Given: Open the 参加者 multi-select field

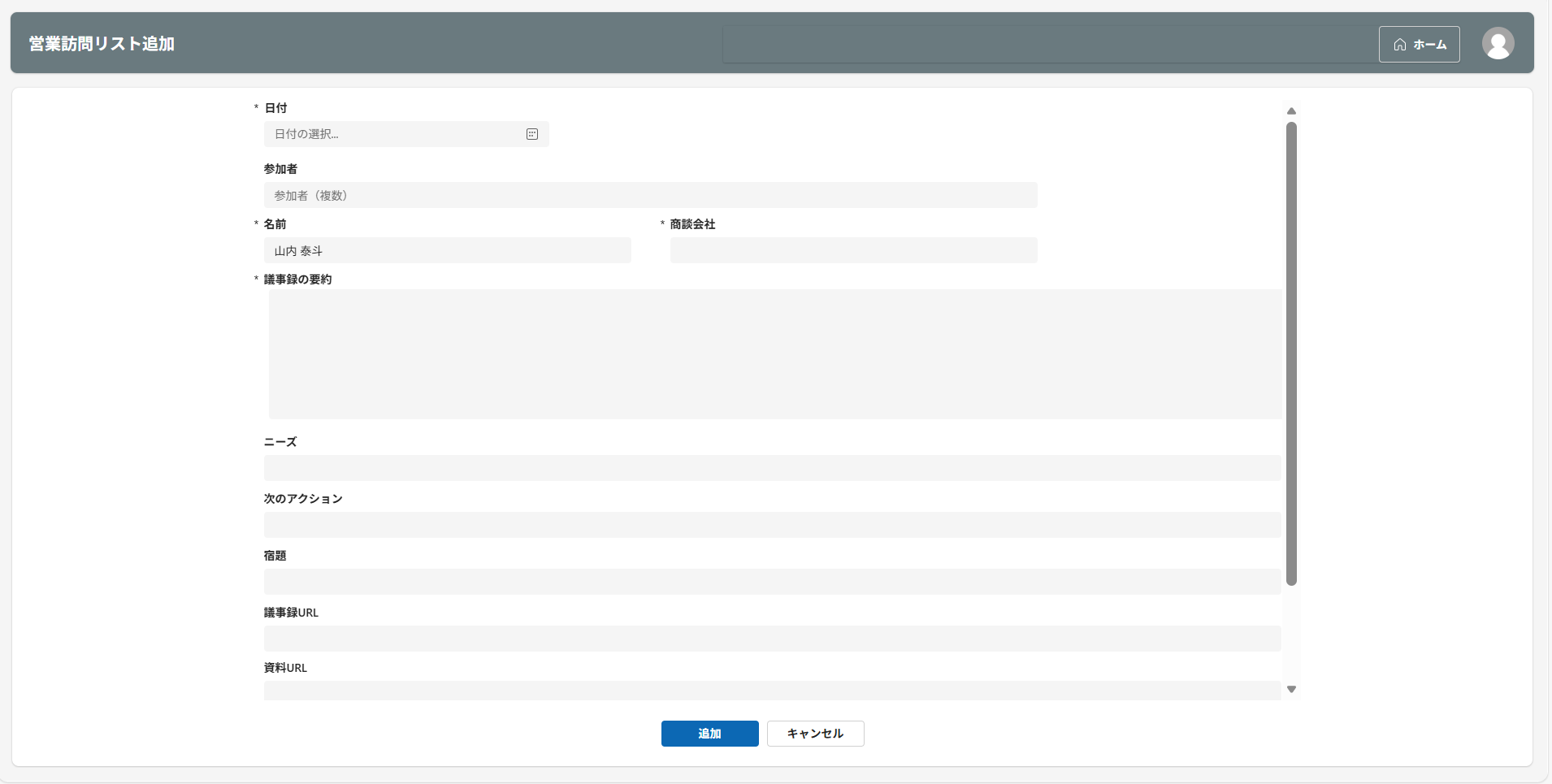Looking at the screenshot, I should click(650, 195).
